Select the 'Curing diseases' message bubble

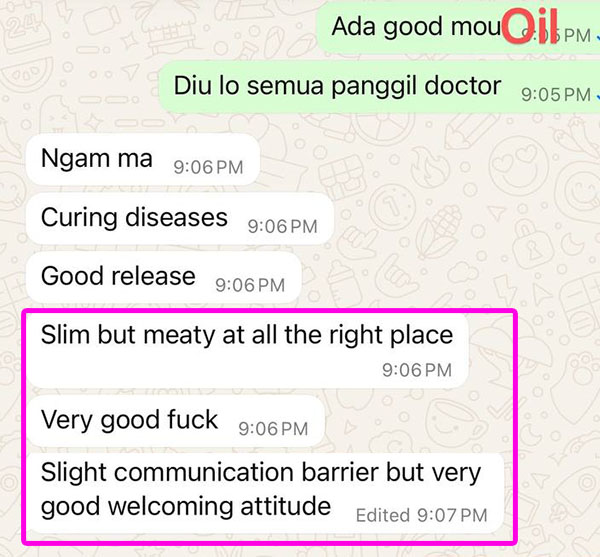pyautogui.click(x=180, y=218)
